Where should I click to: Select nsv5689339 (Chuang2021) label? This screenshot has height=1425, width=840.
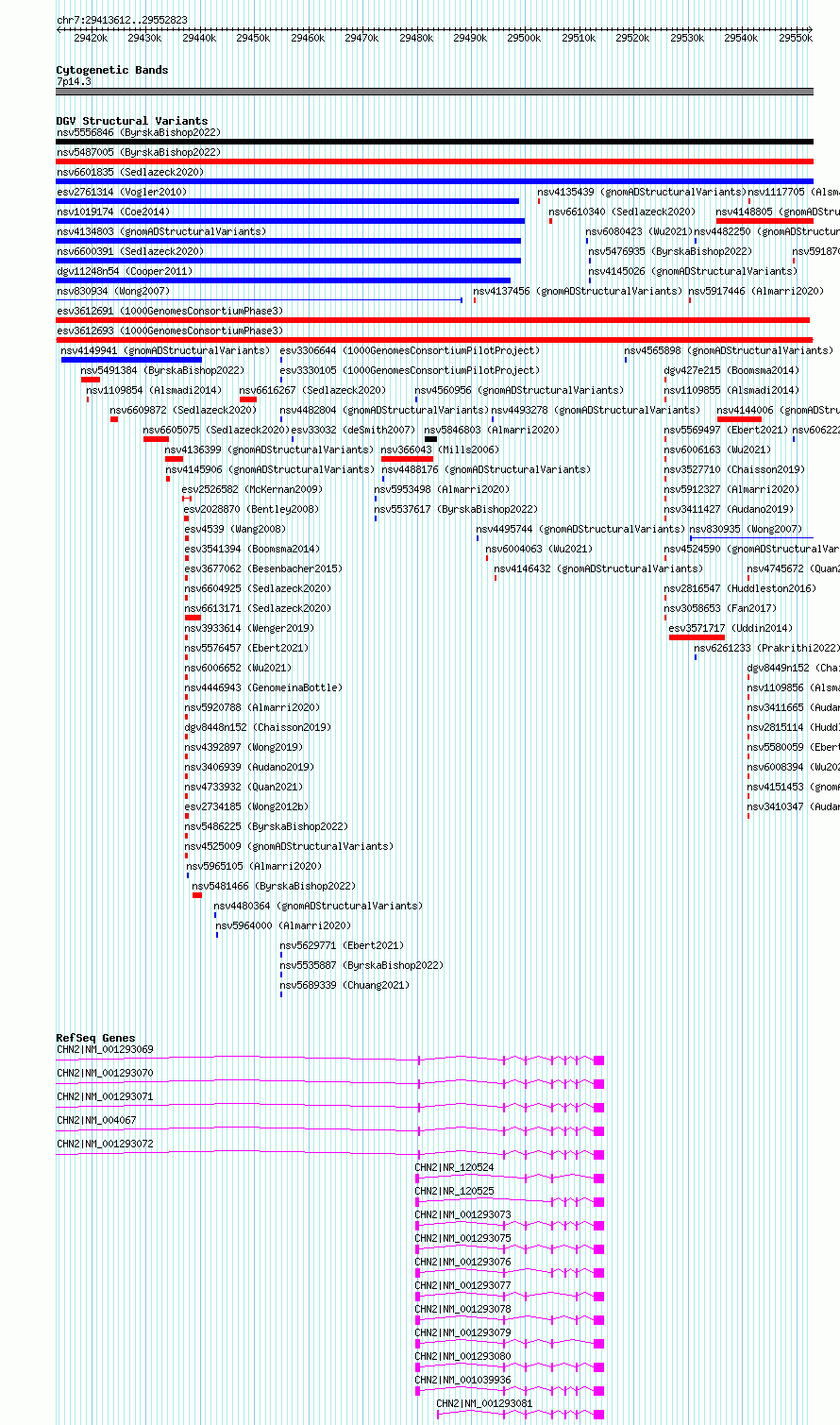click(344, 985)
